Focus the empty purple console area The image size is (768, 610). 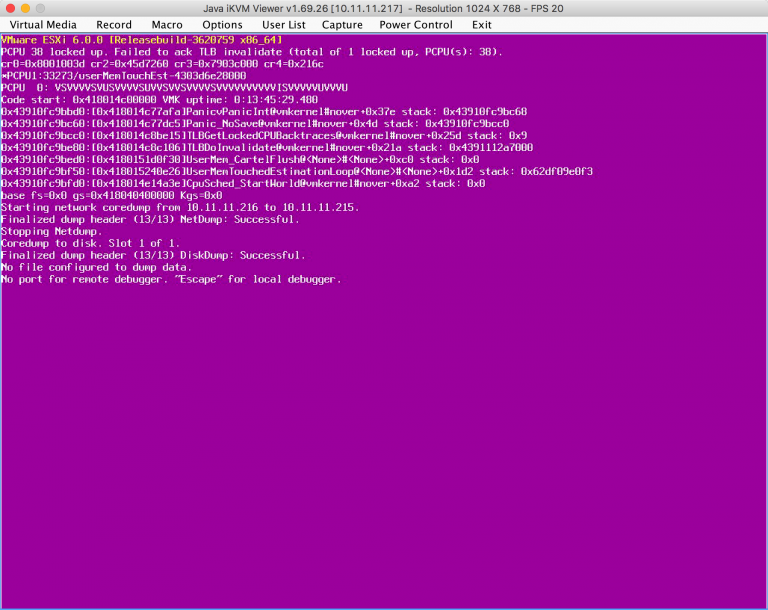[384, 450]
